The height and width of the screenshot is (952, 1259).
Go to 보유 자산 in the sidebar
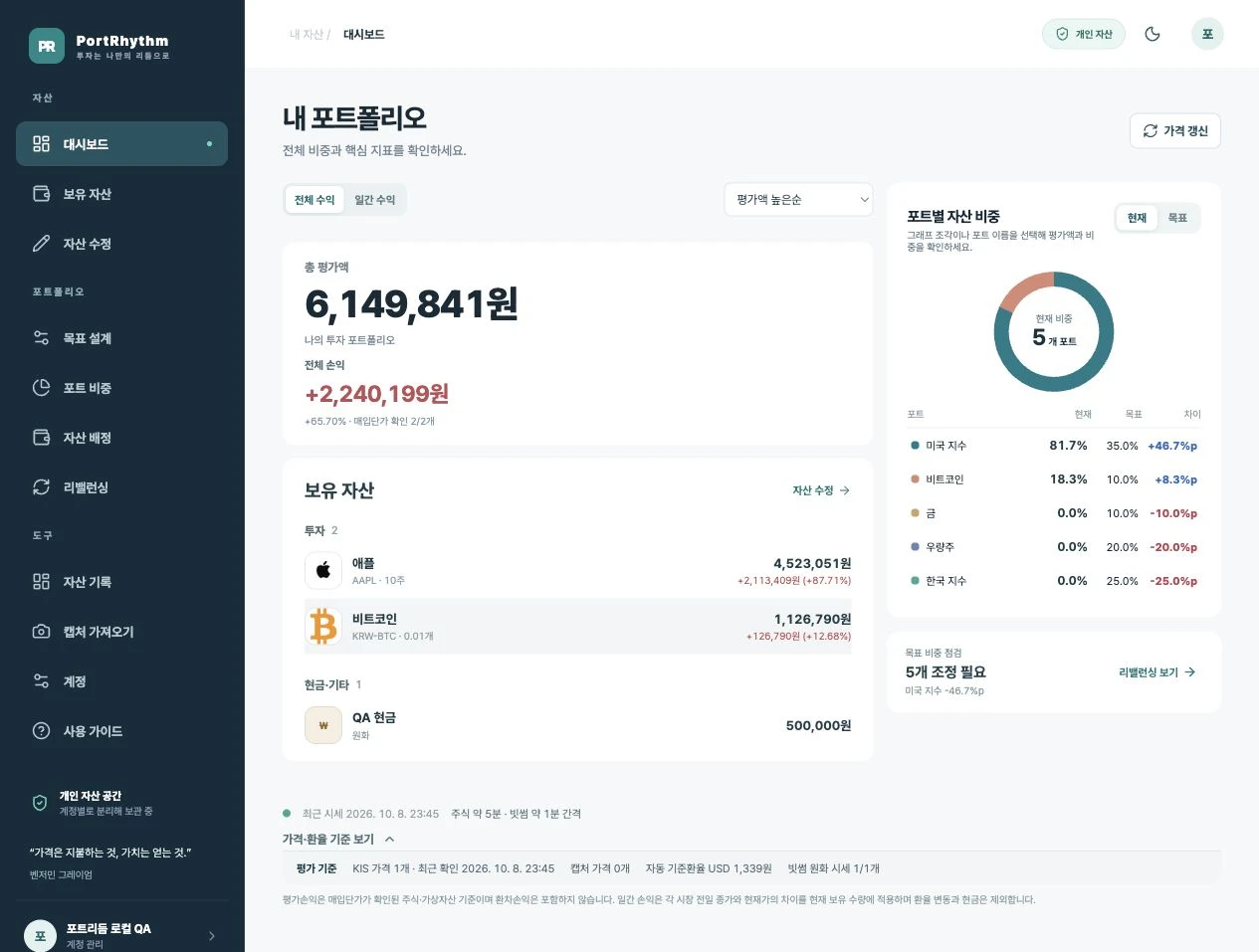[121, 193]
